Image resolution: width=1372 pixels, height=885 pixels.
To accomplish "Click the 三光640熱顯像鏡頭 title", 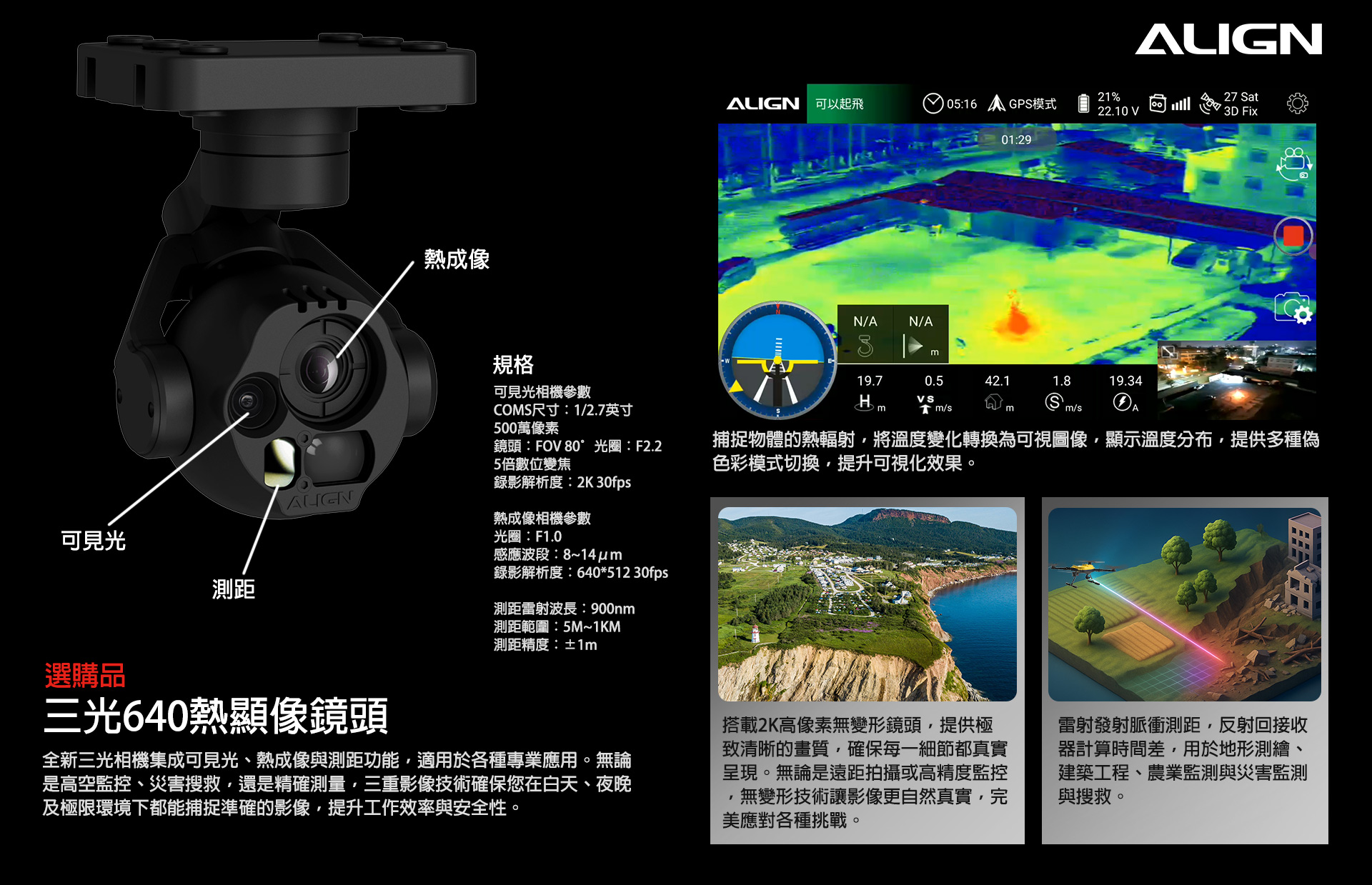I will click(216, 716).
